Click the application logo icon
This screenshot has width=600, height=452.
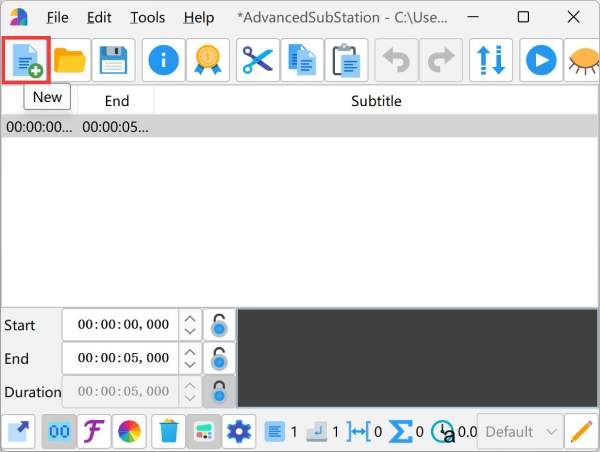(x=19, y=17)
